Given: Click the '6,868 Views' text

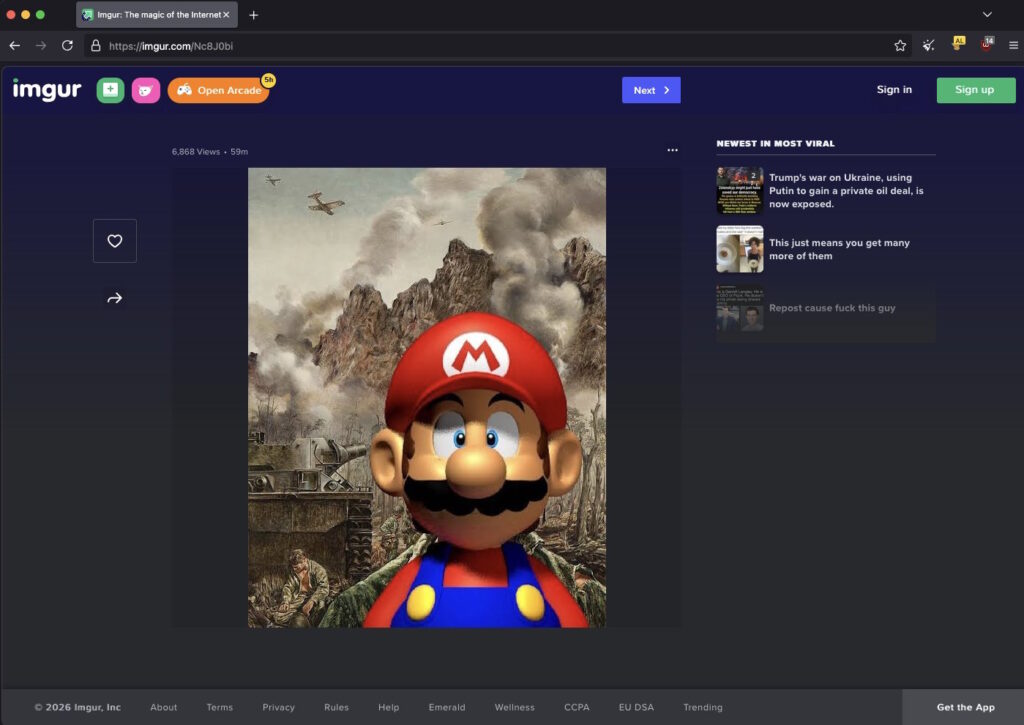Looking at the screenshot, I should [196, 152].
